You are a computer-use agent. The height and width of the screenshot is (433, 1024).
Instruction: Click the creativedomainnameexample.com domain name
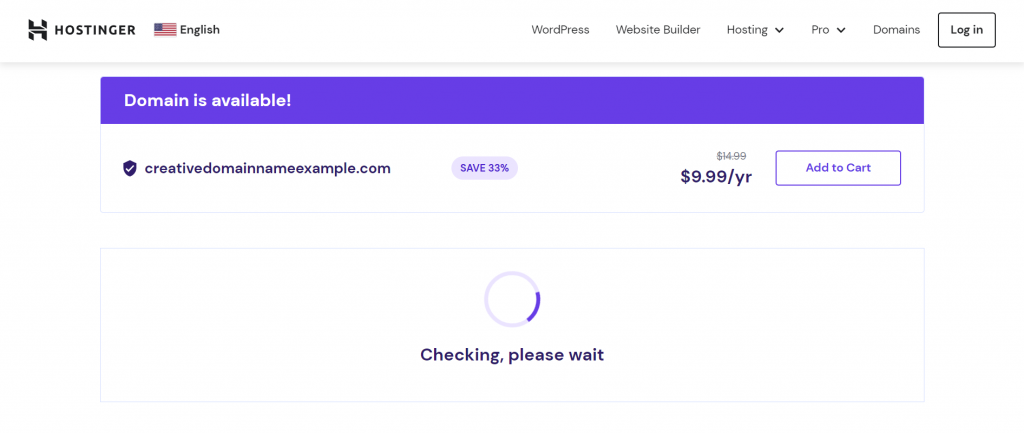tap(267, 168)
